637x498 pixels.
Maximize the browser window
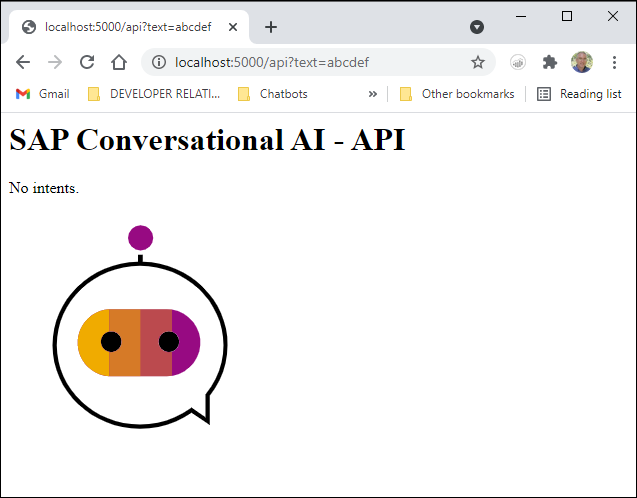[x=567, y=16]
